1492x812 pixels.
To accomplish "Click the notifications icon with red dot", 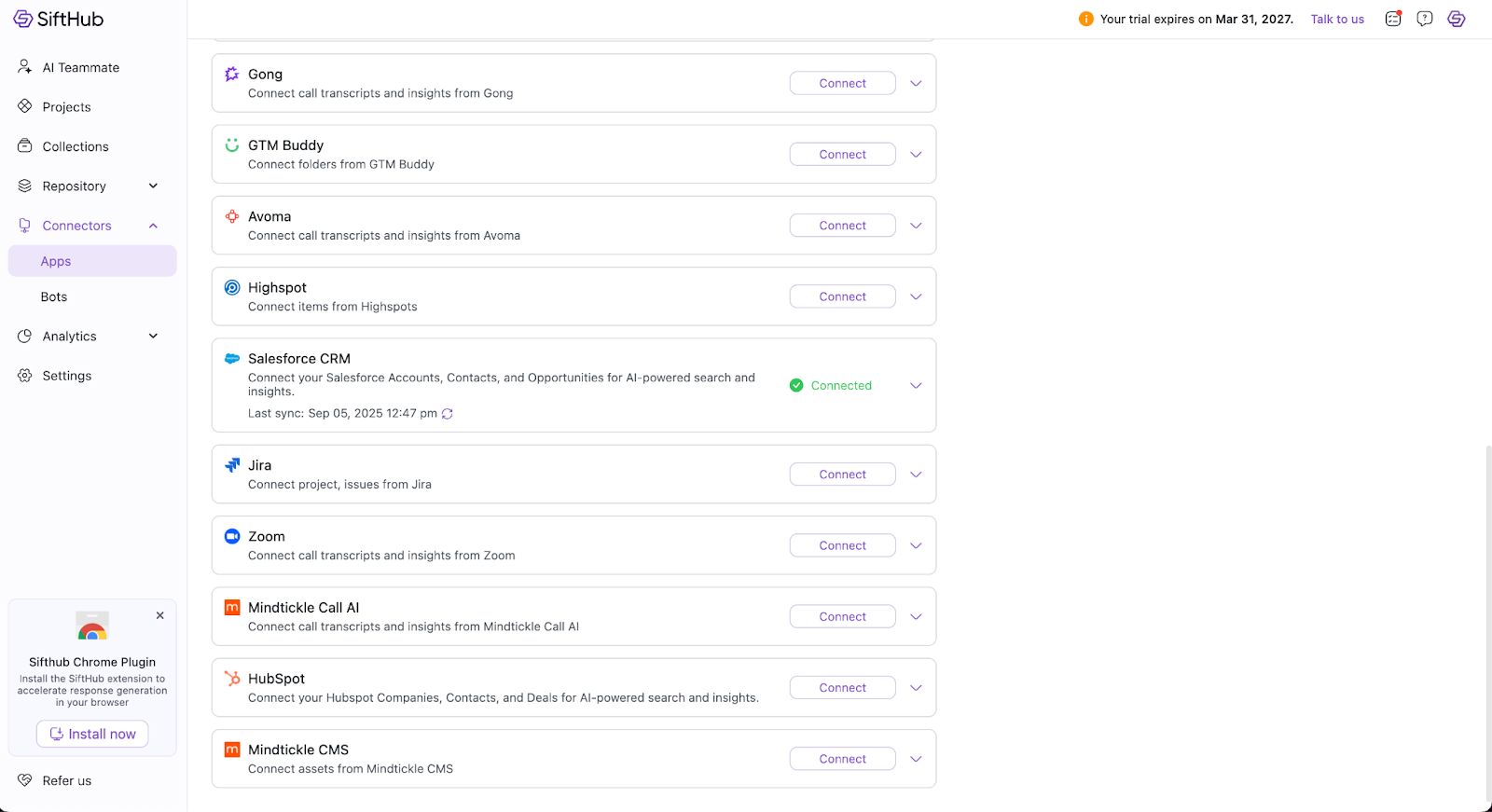I will click(x=1393, y=19).
